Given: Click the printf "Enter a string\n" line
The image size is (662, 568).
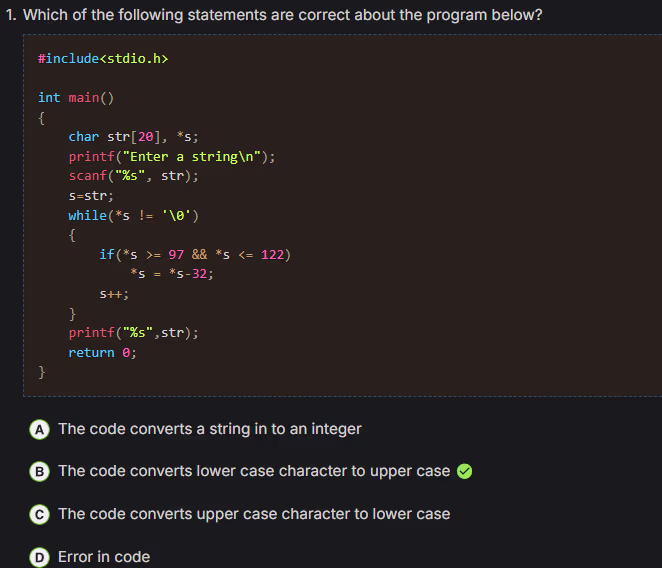Looking at the screenshot, I should pyautogui.click(x=172, y=157).
